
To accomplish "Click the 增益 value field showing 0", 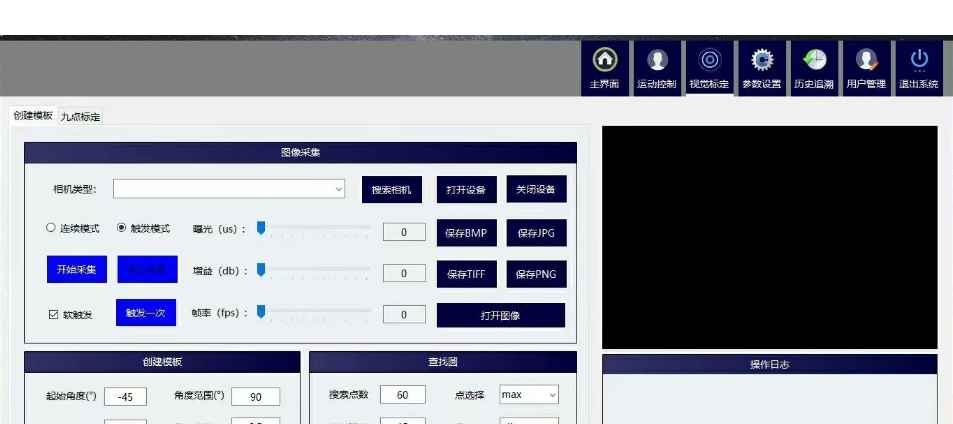I will pyautogui.click(x=404, y=273).
